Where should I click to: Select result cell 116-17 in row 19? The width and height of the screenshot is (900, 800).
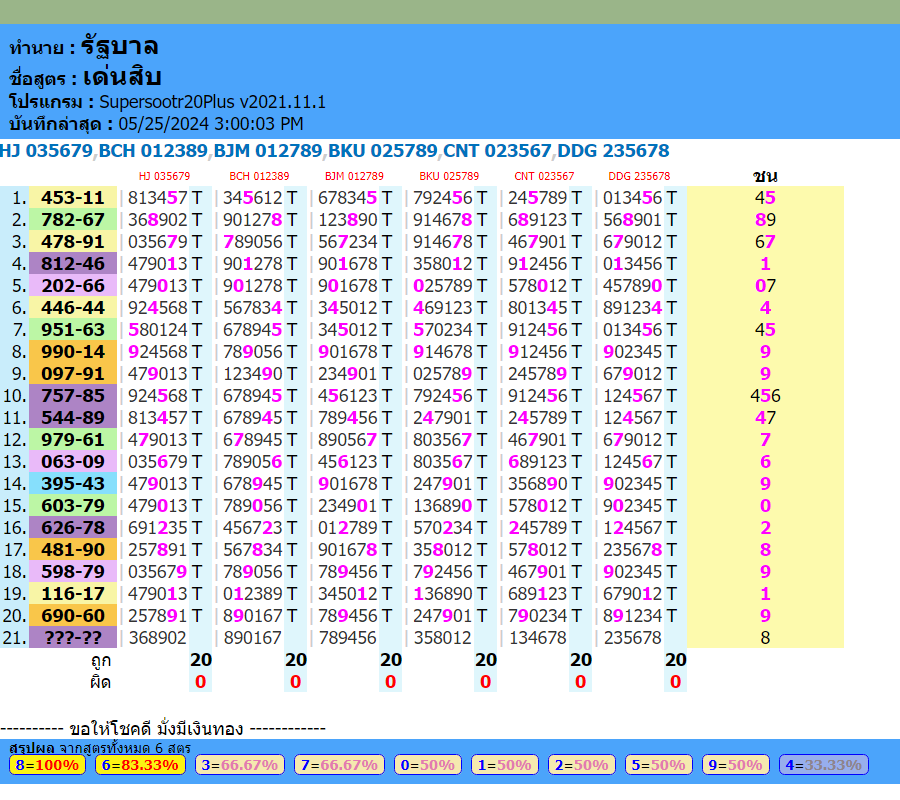(73, 593)
